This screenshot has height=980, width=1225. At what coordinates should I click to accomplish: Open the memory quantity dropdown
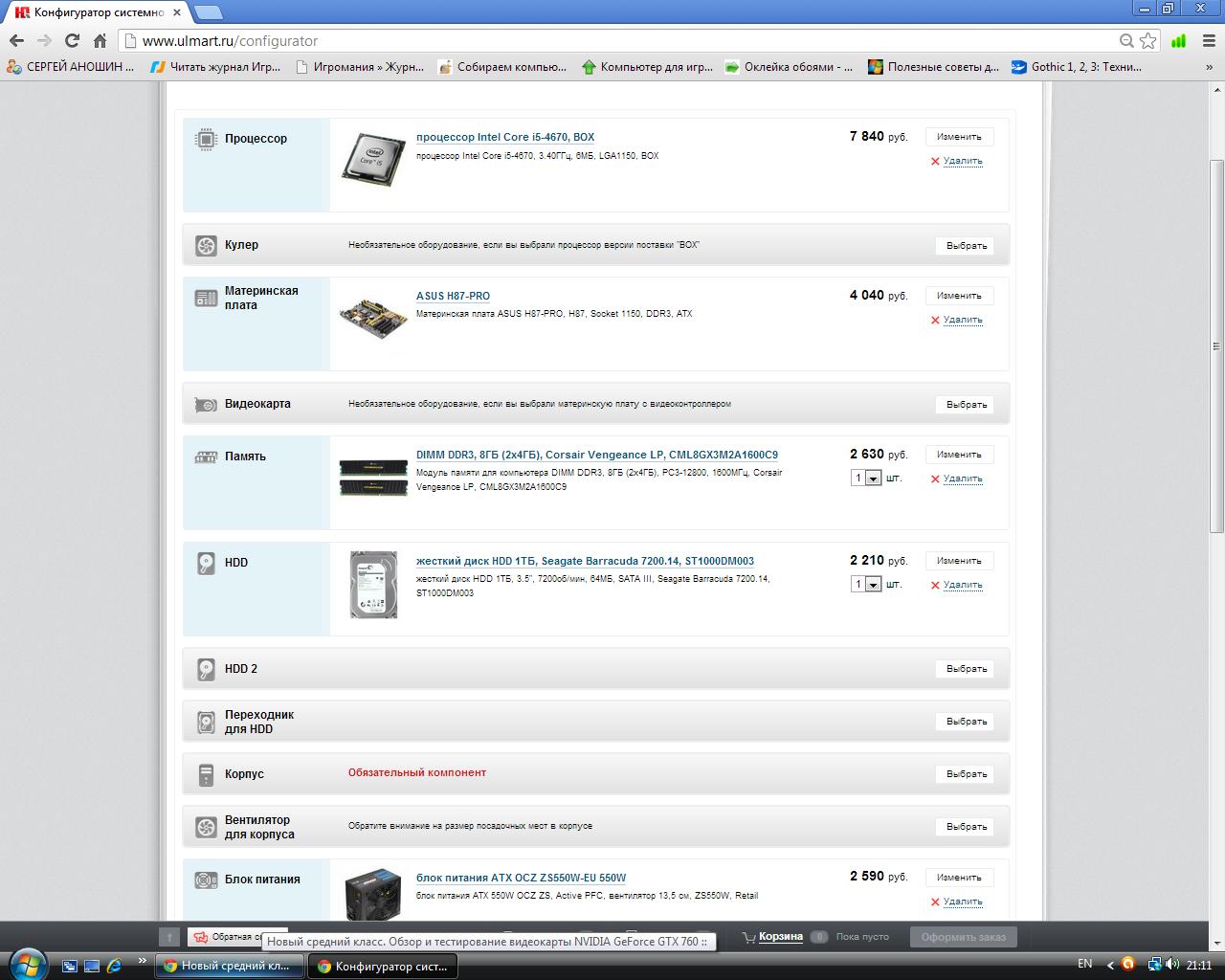pyautogui.click(x=865, y=478)
